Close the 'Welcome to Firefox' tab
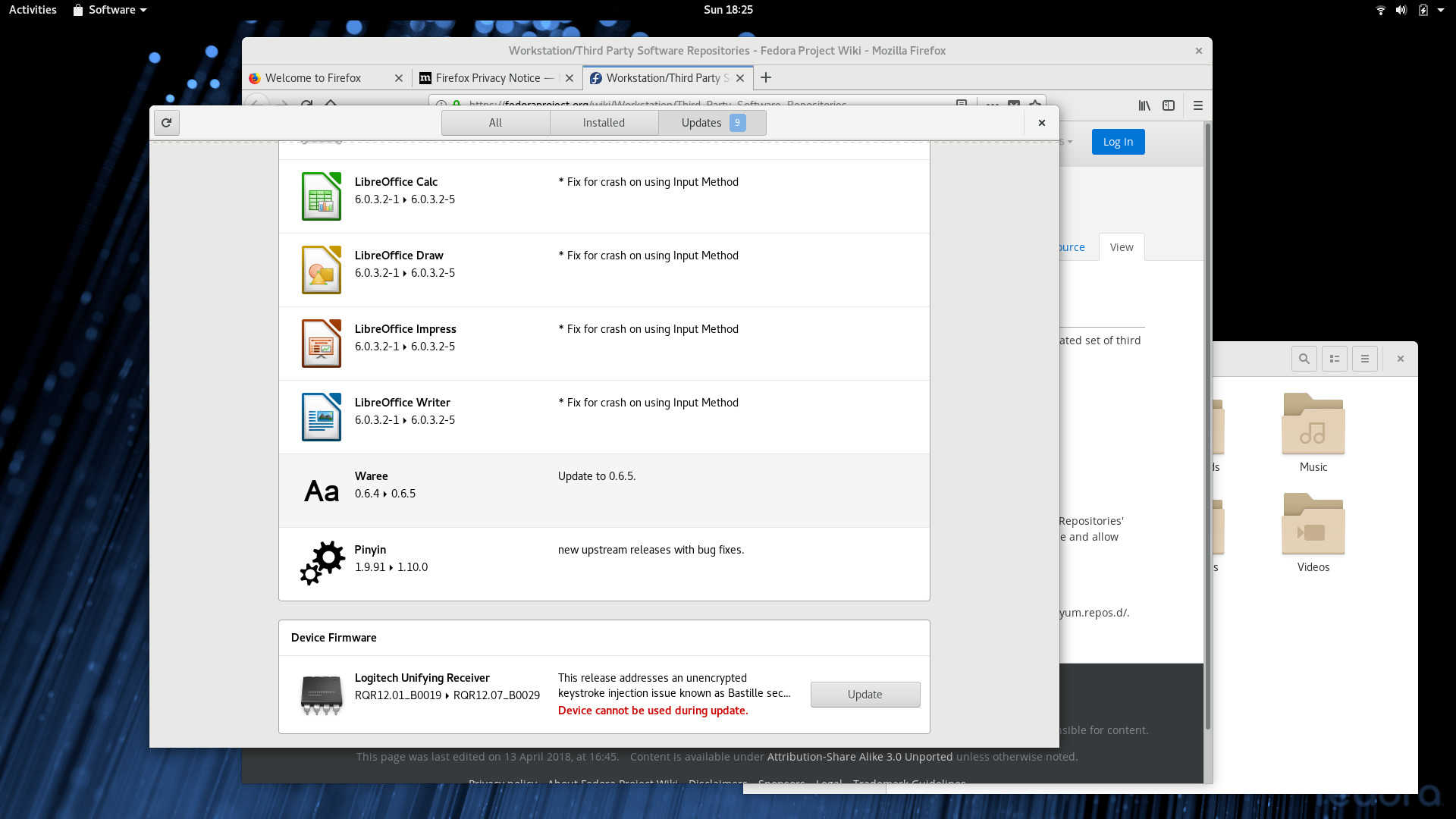The height and width of the screenshot is (819, 1456). point(399,78)
